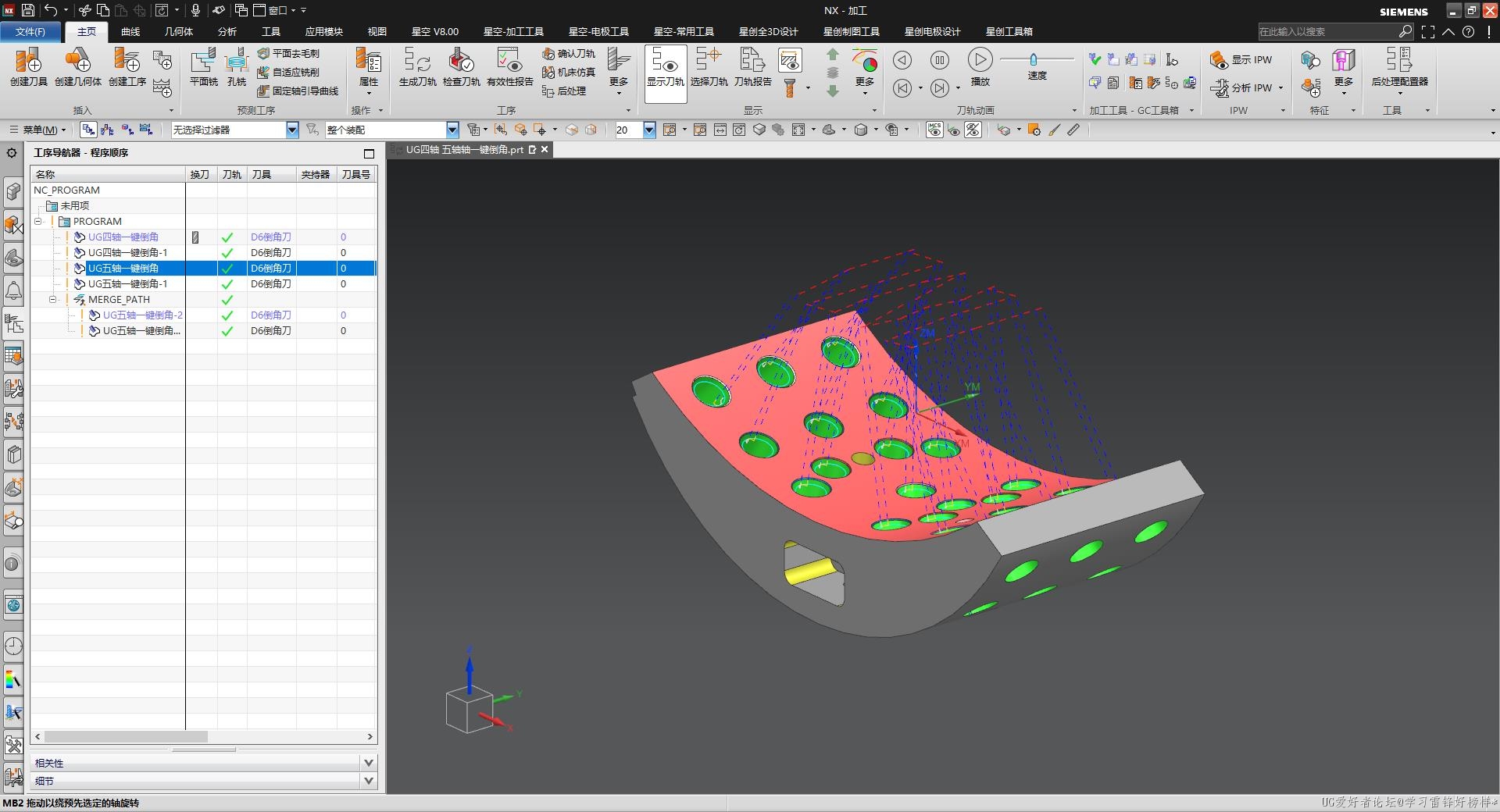Screen dimensions: 1500x812
Task: Start 机床仿真 machine simulation
Action: pos(568,72)
